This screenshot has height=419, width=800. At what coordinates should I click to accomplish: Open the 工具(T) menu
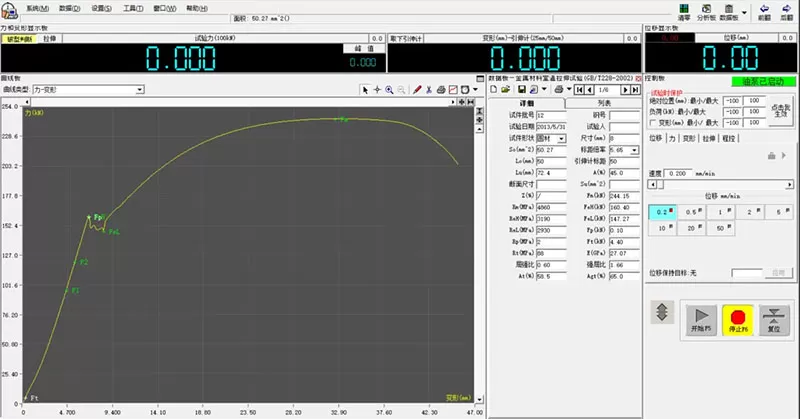tap(133, 8)
